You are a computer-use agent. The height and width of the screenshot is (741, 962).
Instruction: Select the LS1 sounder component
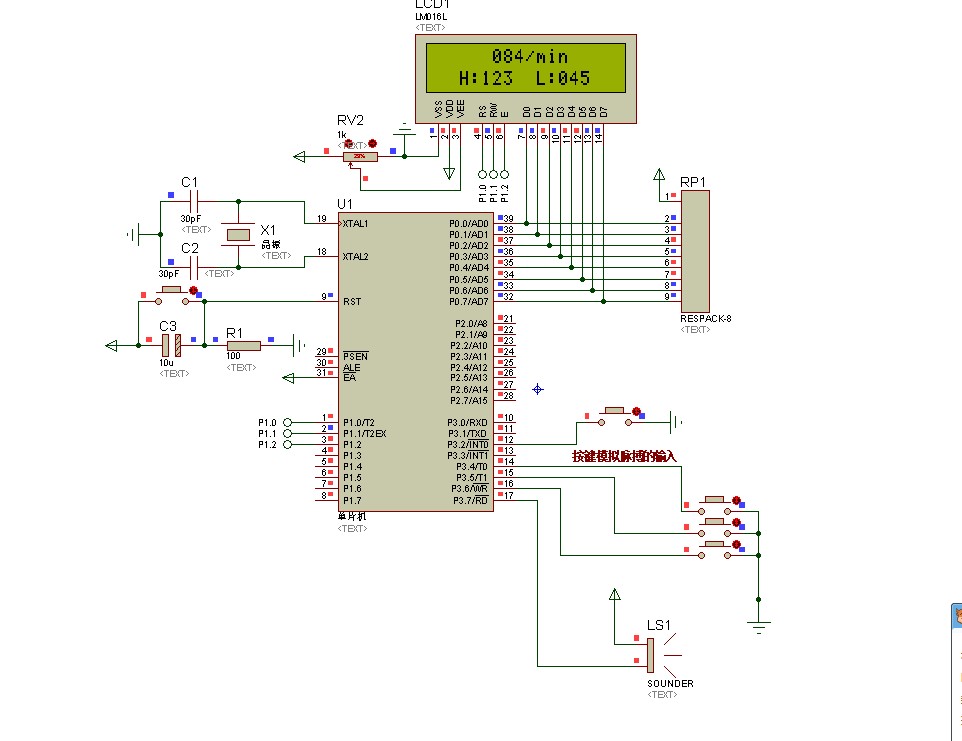(x=651, y=655)
